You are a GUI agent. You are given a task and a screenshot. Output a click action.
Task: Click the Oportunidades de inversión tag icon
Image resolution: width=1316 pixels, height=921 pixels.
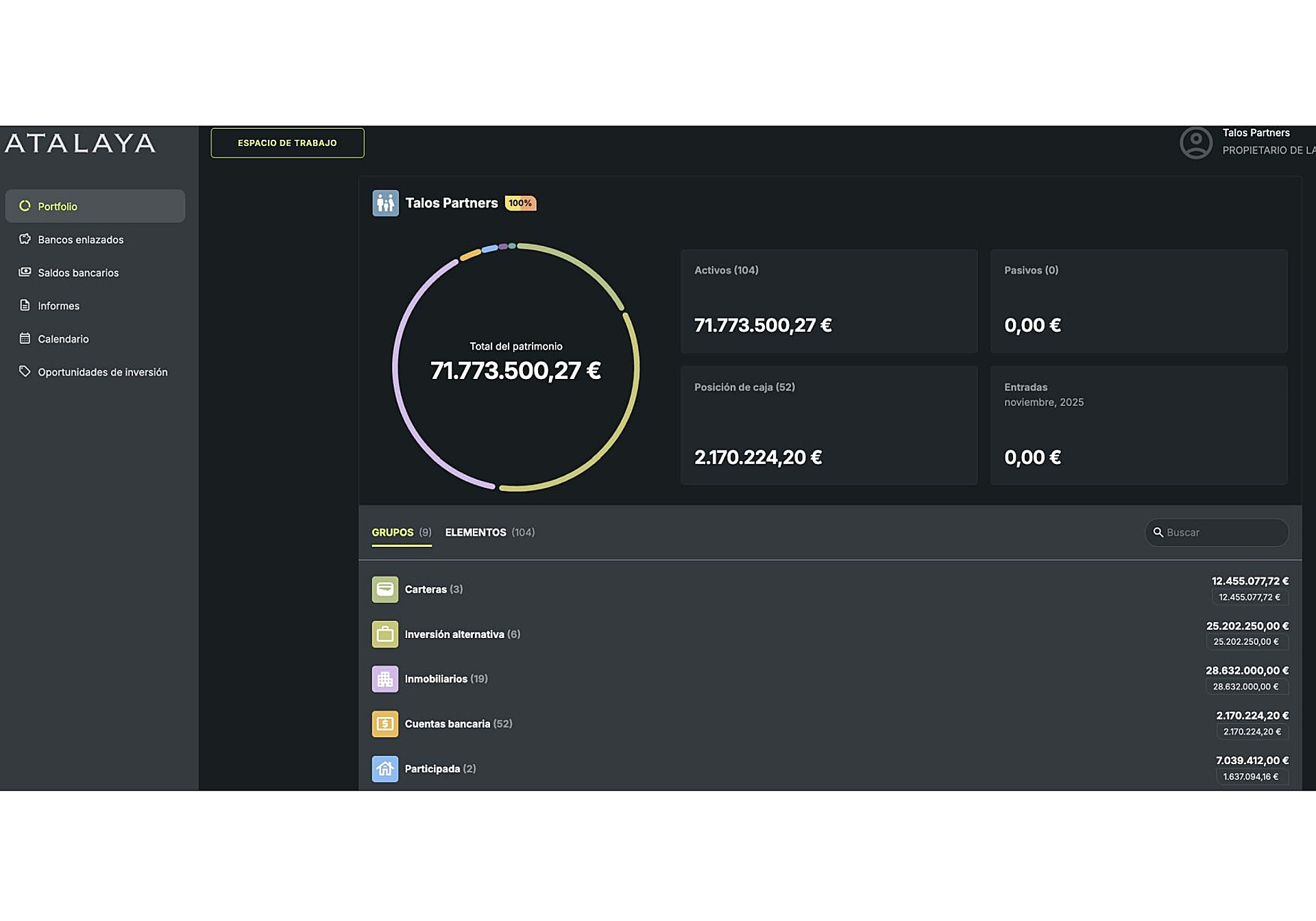click(x=25, y=371)
